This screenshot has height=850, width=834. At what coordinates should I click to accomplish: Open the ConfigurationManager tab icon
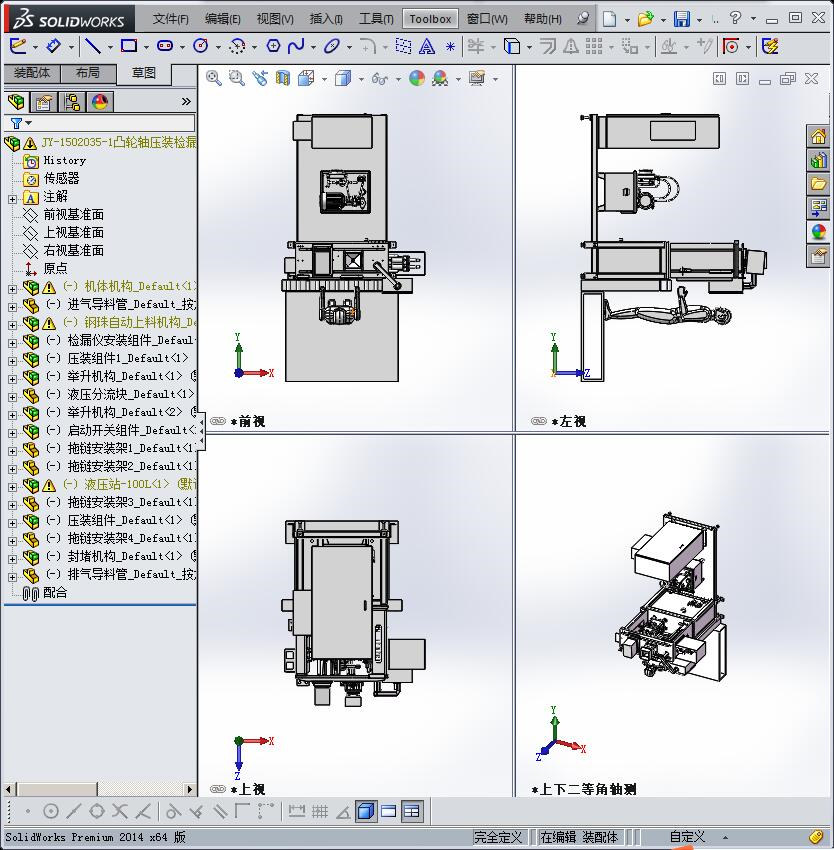click(x=72, y=102)
